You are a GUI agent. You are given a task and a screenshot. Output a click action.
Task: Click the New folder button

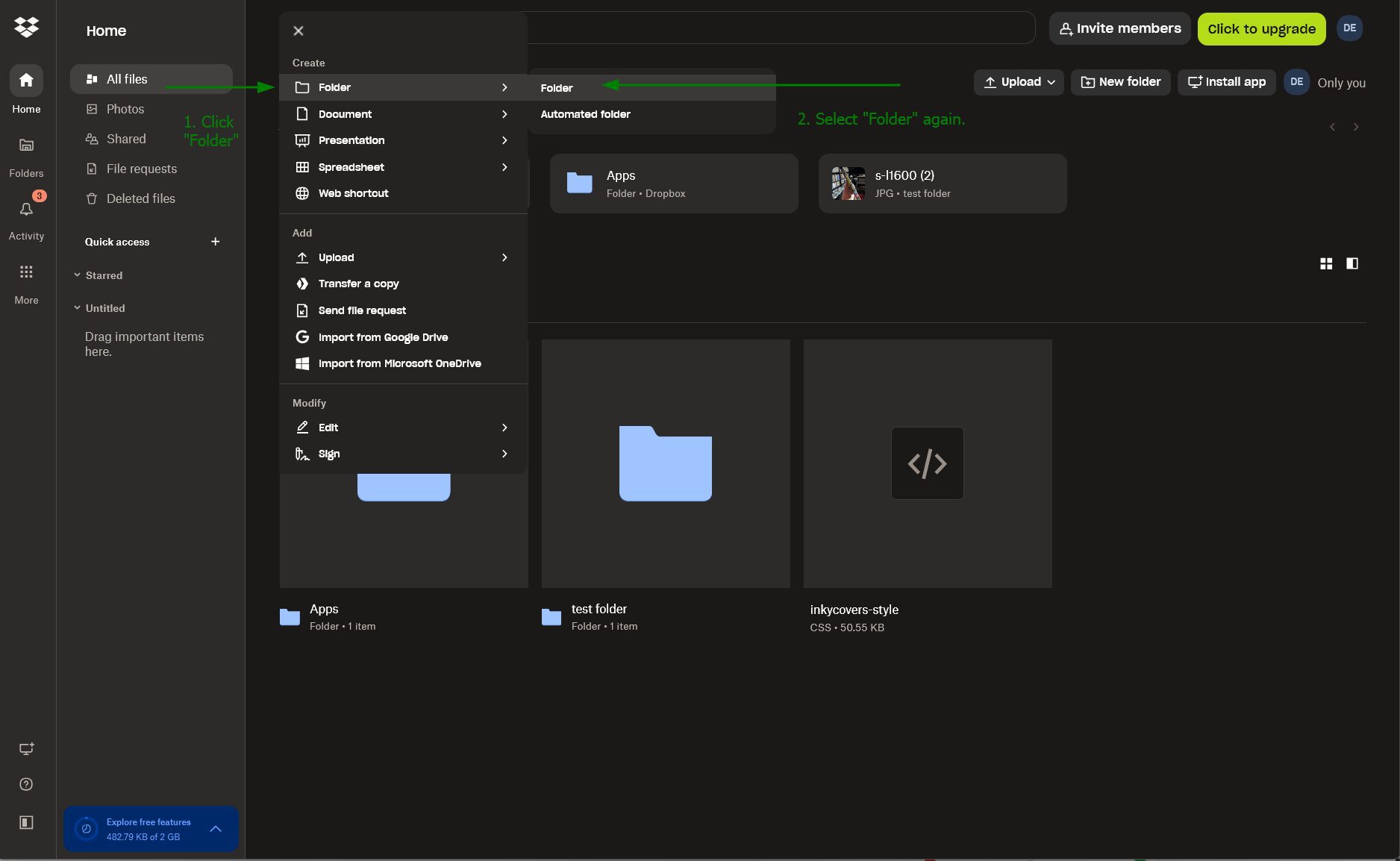(x=1120, y=82)
